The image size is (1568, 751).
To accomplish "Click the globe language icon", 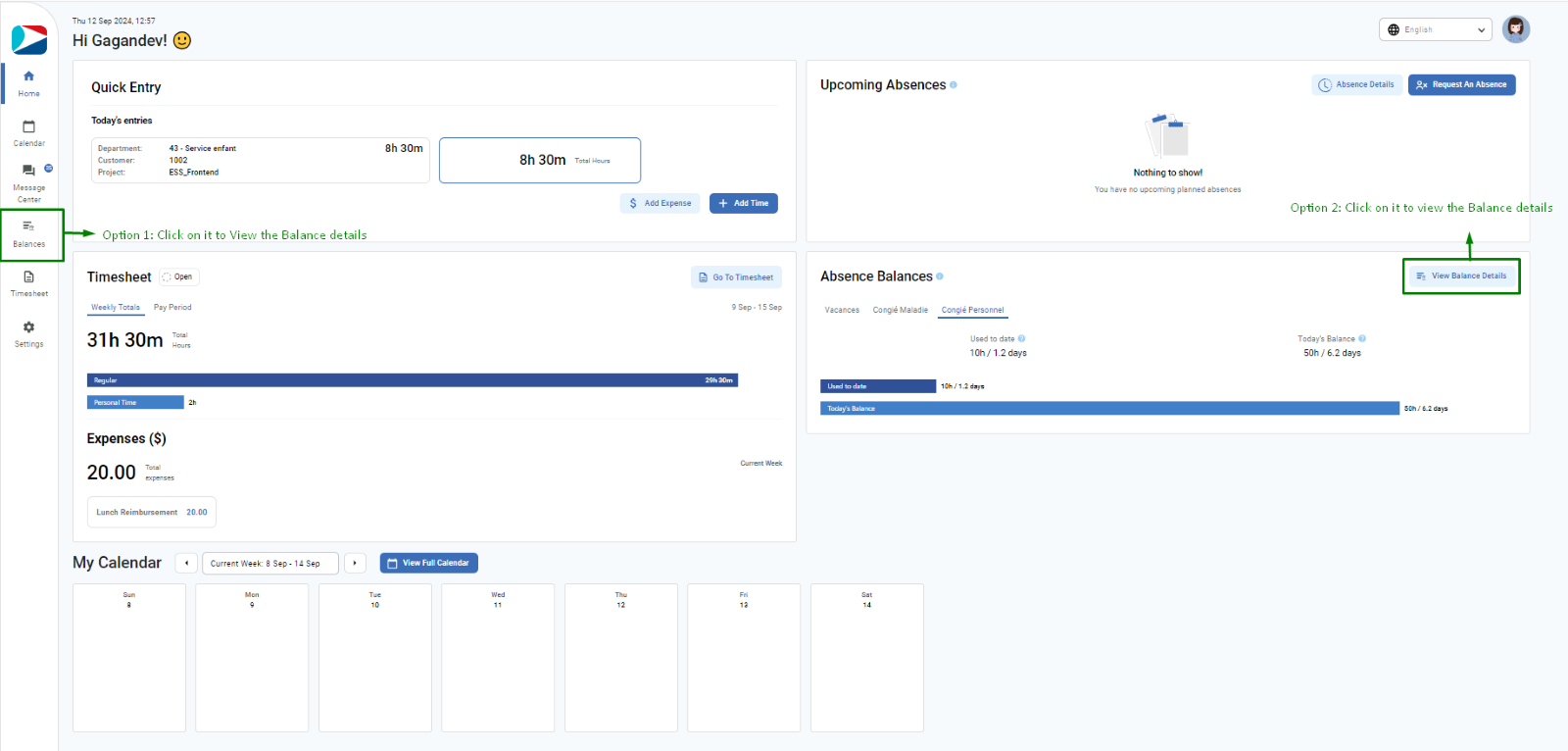I will tap(1394, 29).
